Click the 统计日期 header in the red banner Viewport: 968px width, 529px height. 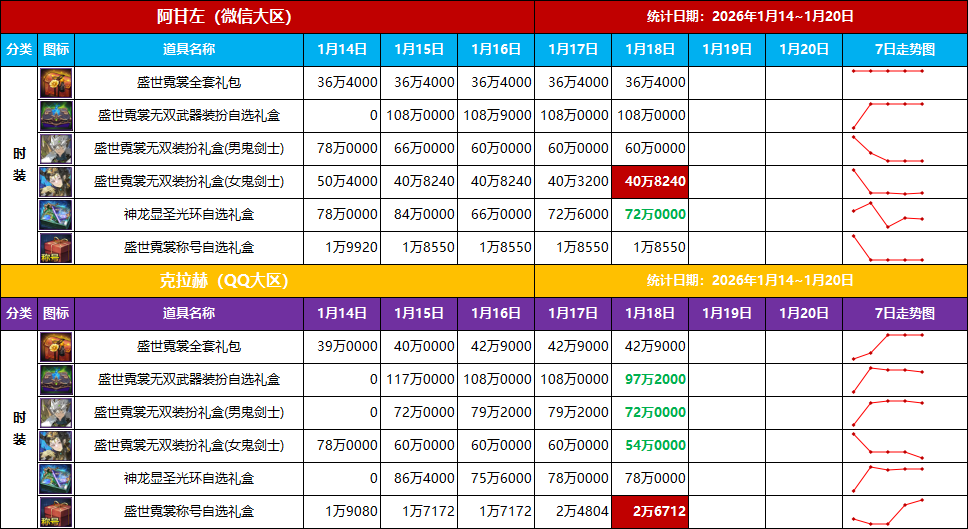pos(751,17)
